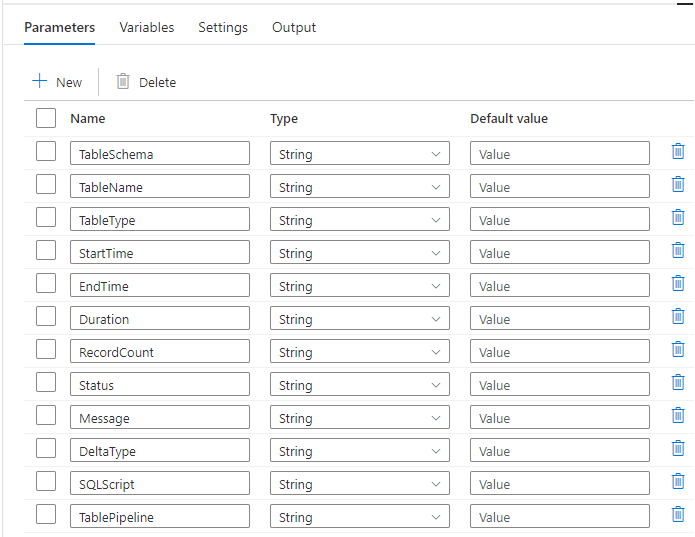Click trash icon in StartTime row
Viewport: 695px width, 537px height.
tap(678, 250)
